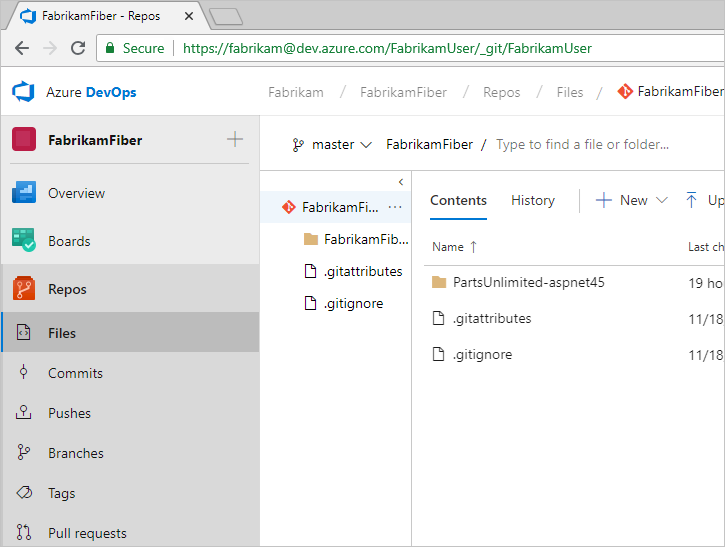Collapse the file tree pane chevron
Screen dimensions: 725x547
[401, 182]
